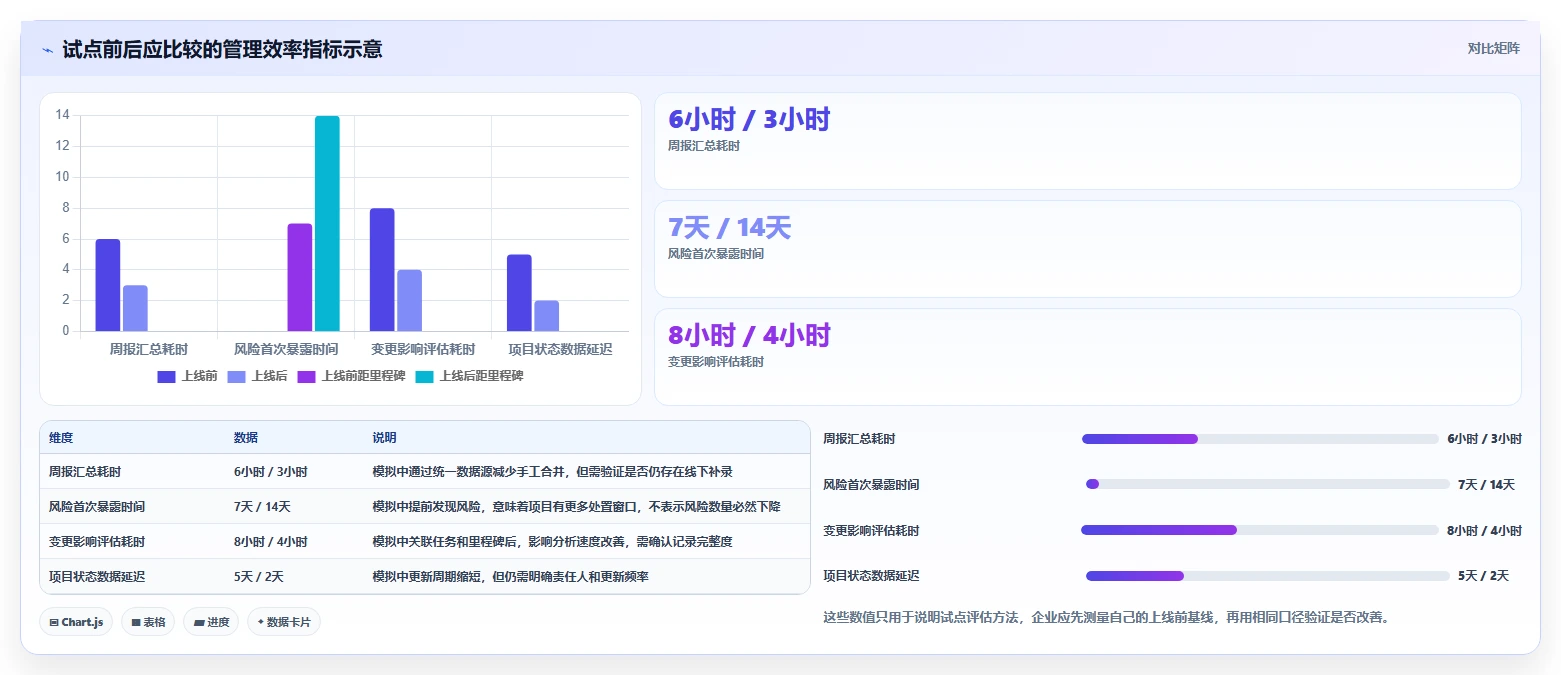Viewport: 1561px width, 675px height.
Task: Click the 进度 tag
Action: point(211,622)
